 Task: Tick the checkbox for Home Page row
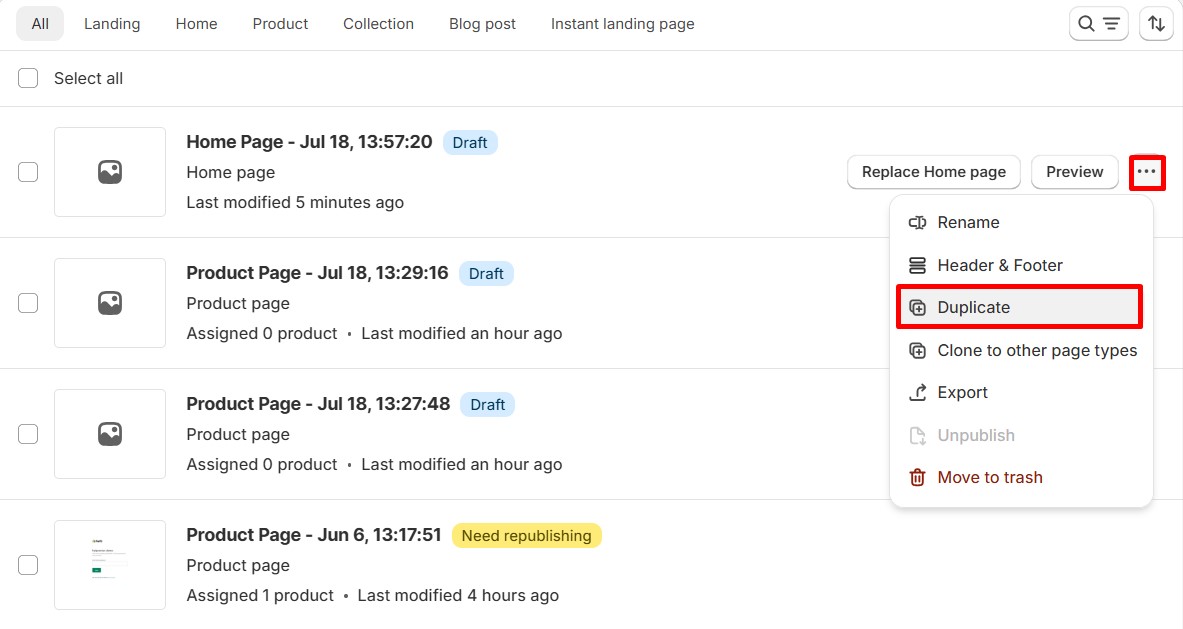pyautogui.click(x=28, y=172)
